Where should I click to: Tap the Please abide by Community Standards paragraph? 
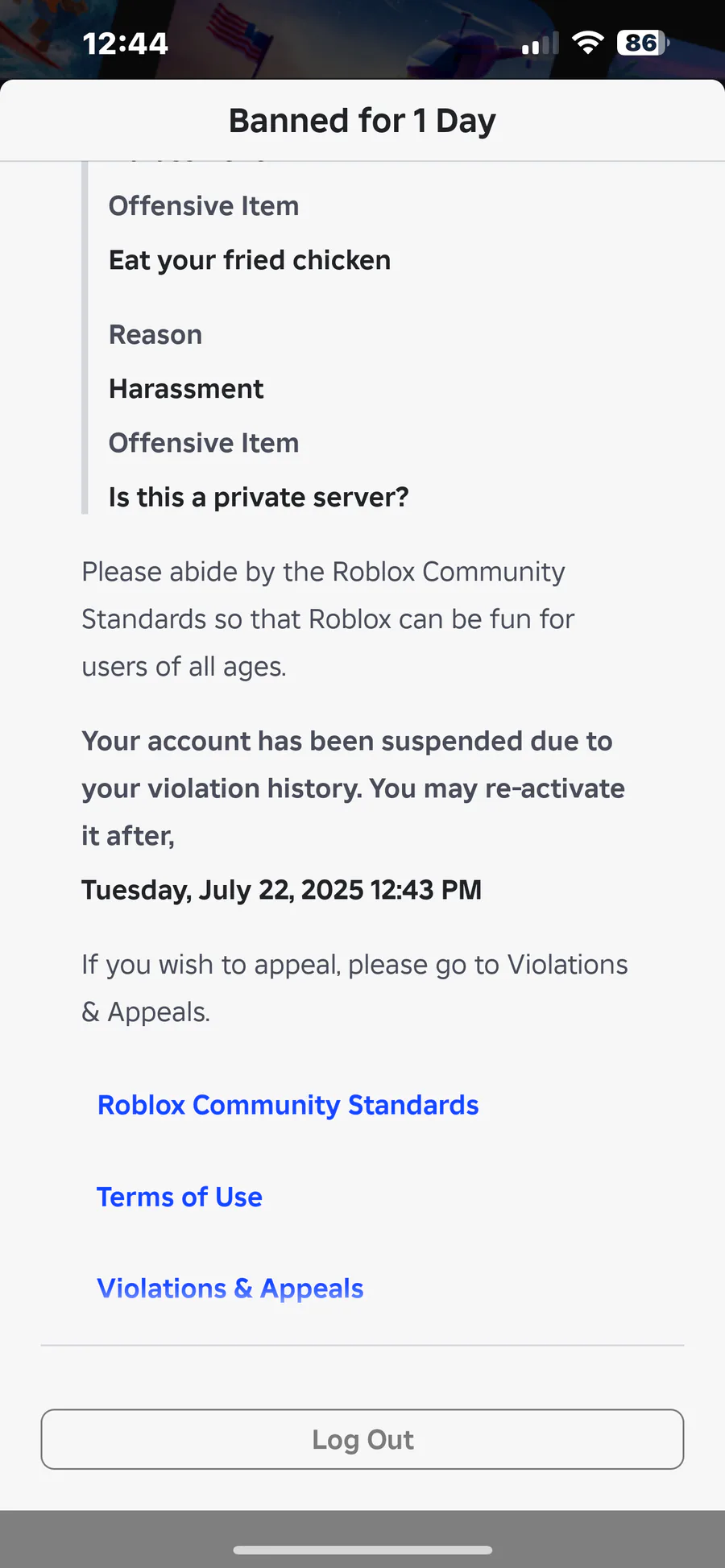(328, 619)
